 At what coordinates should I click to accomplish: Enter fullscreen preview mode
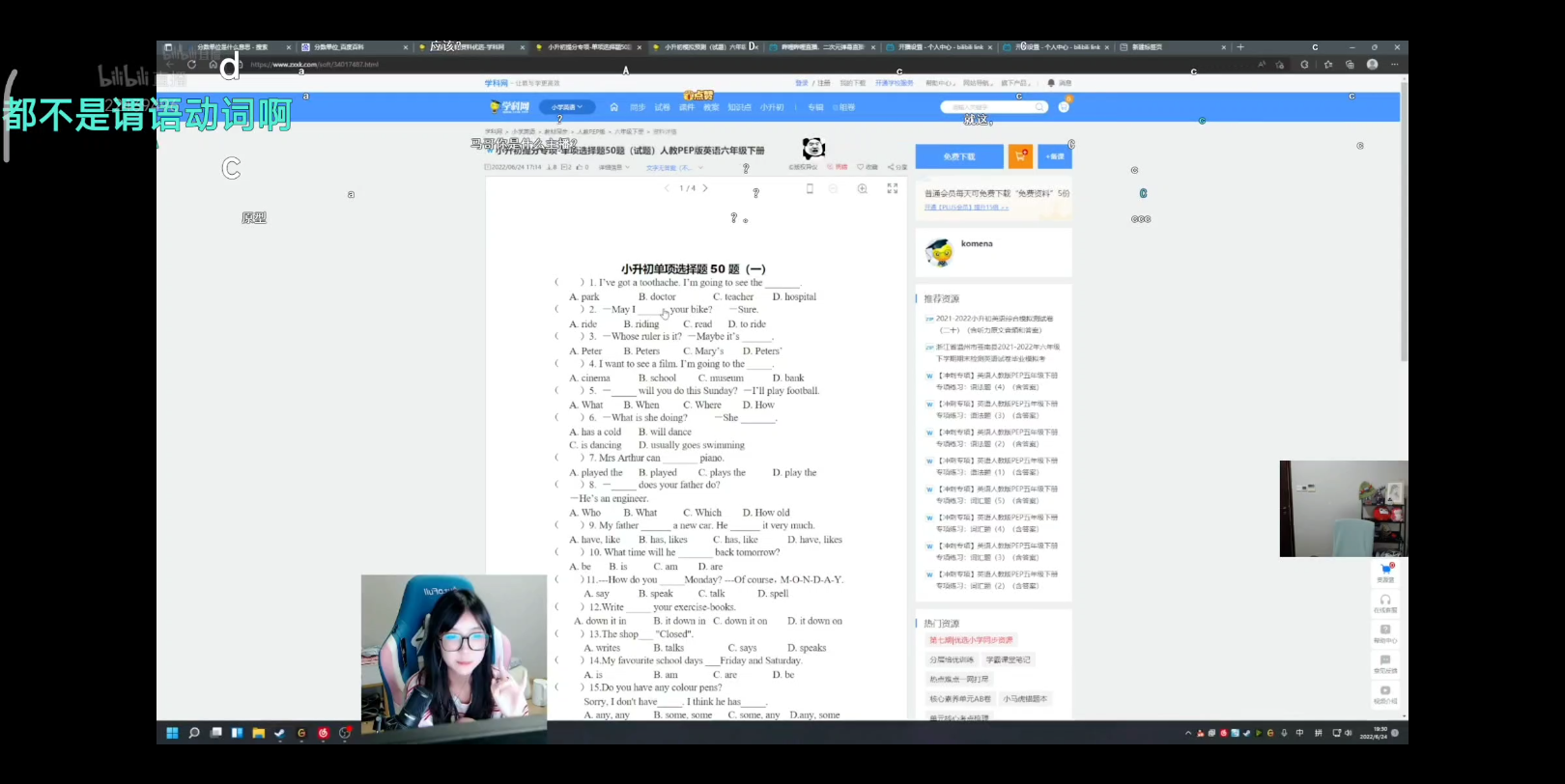pyautogui.click(x=892, y=188)
